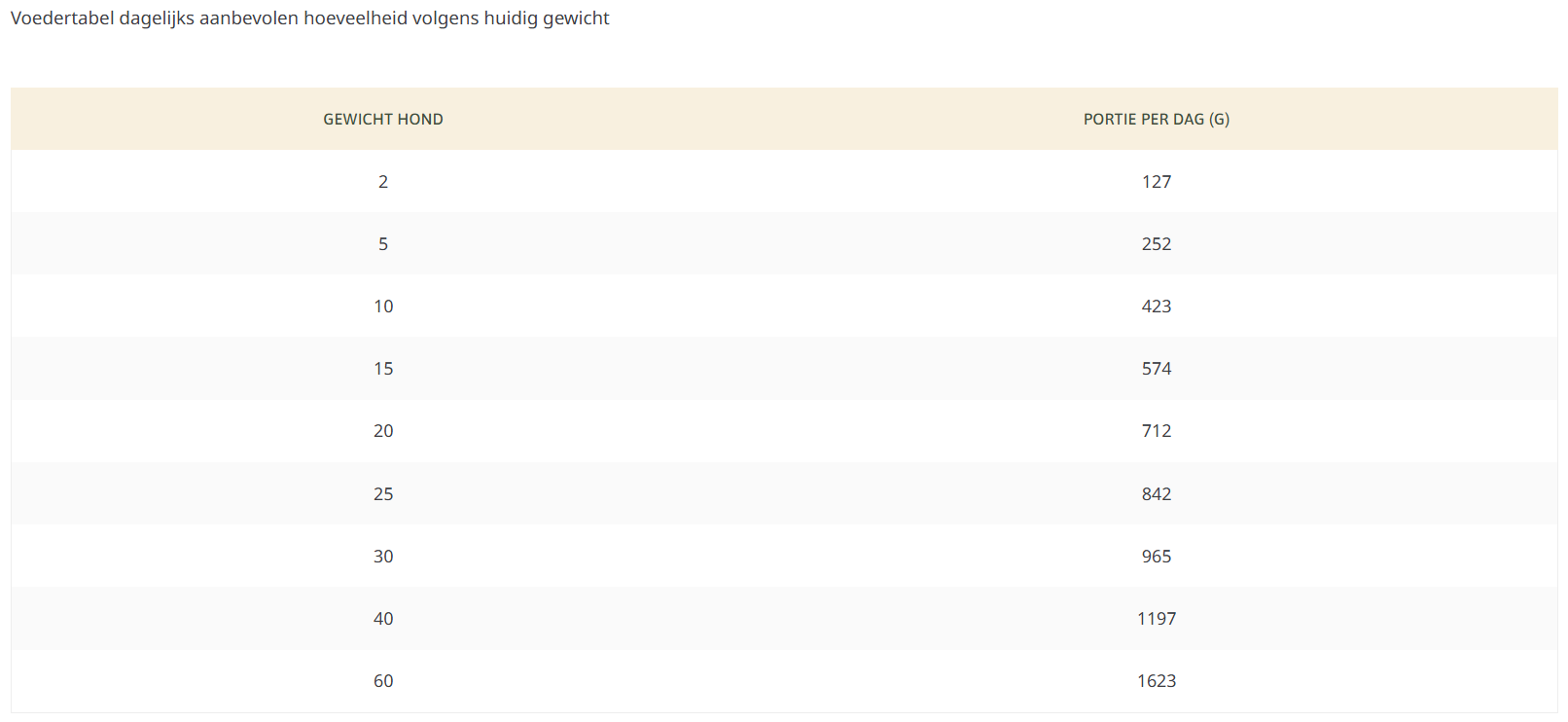Select the dog weight 15 cell
Image resolution: width=1568 pixels, height=722 pixels.
pos(383,369)
